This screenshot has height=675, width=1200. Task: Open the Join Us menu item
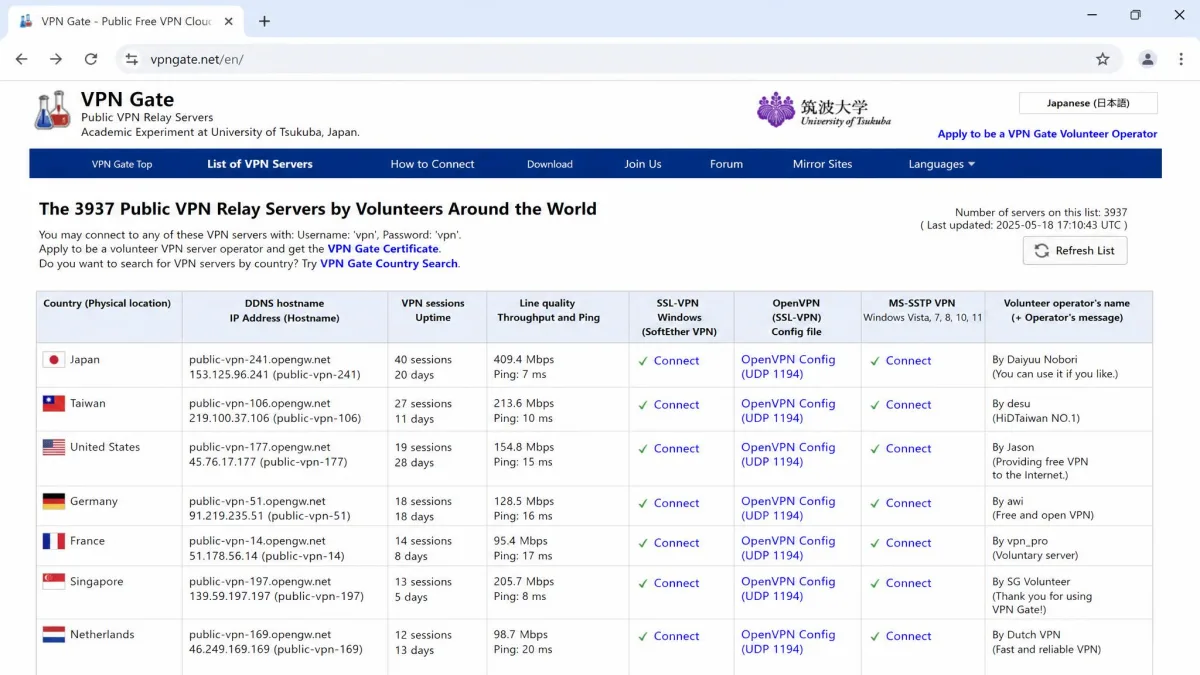pyautogui.click(x=643, y=164)
